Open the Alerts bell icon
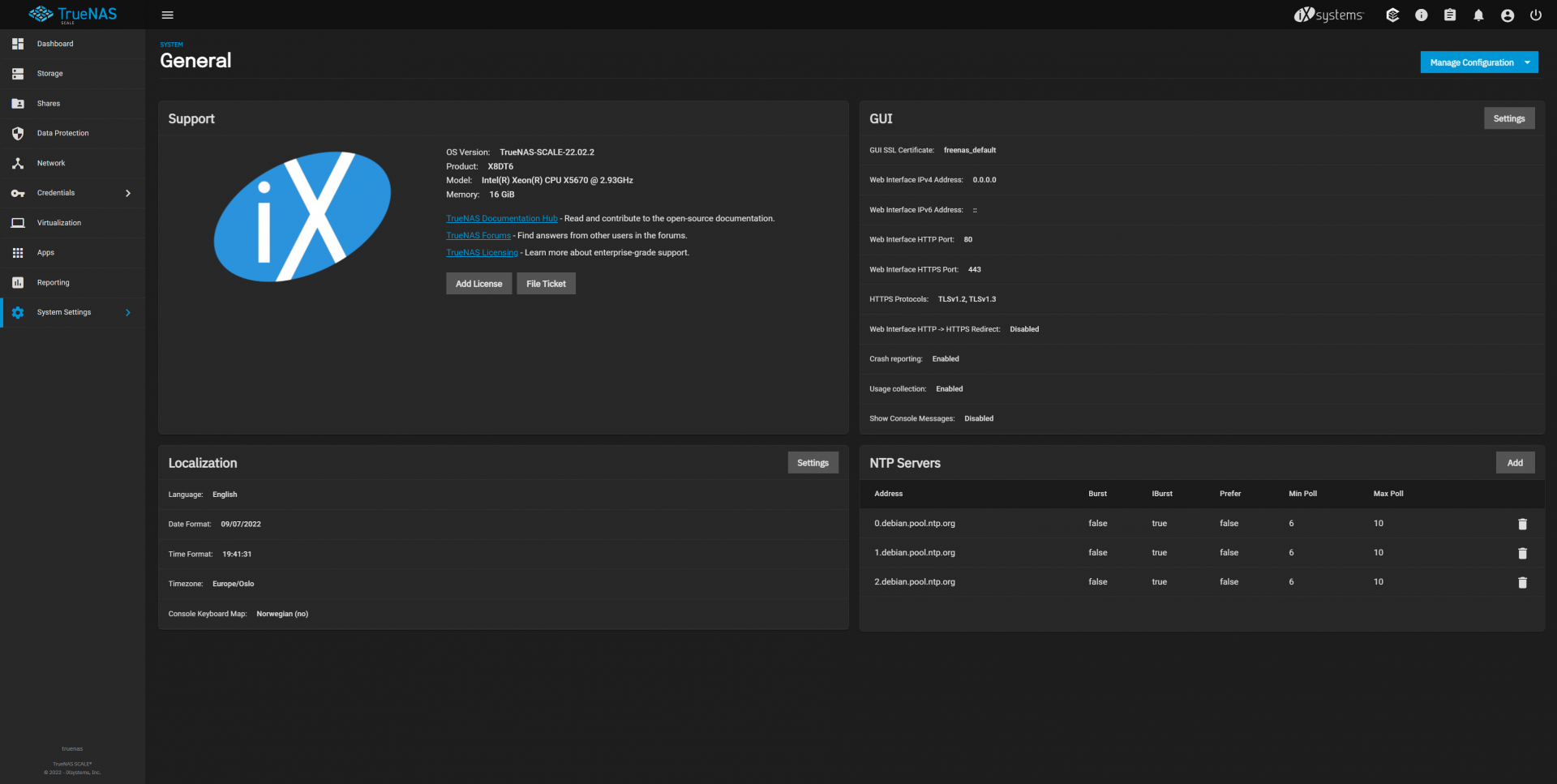This screenshot has width=1557, height=784. coord(1478,15)
